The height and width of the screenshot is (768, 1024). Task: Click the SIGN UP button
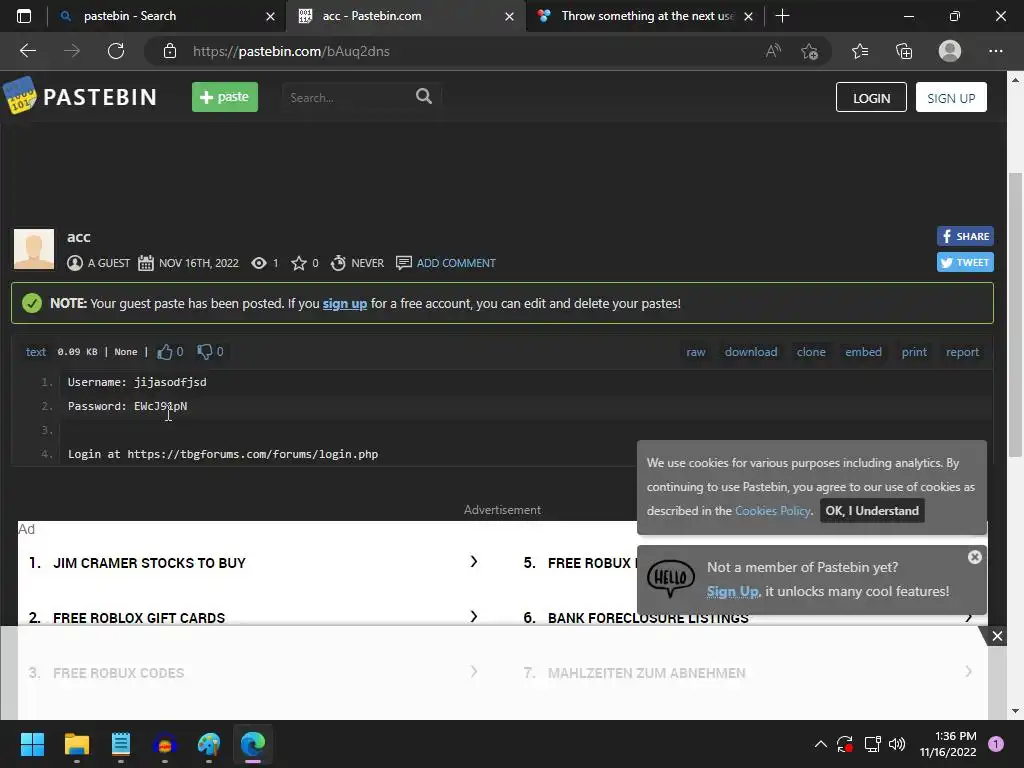pyautogui.click(x=951, y=97)
